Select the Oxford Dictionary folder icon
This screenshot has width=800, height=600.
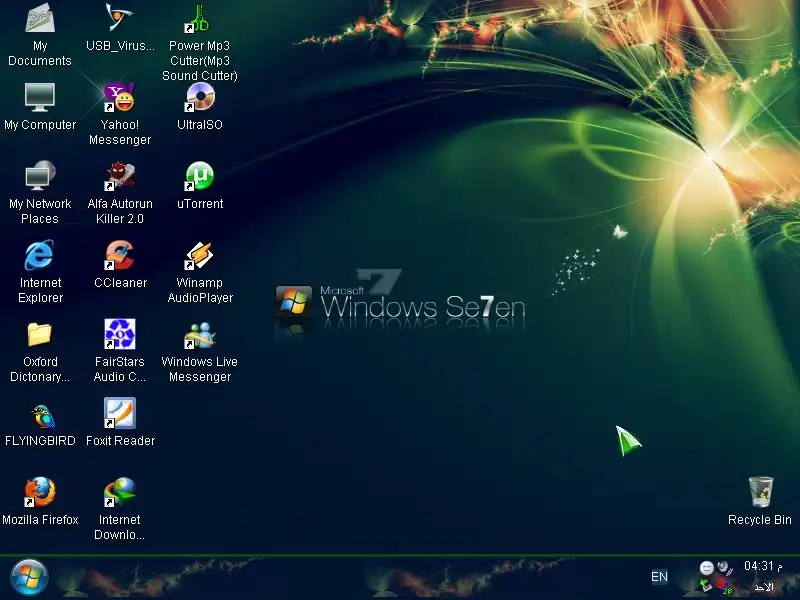coord(40,334)
